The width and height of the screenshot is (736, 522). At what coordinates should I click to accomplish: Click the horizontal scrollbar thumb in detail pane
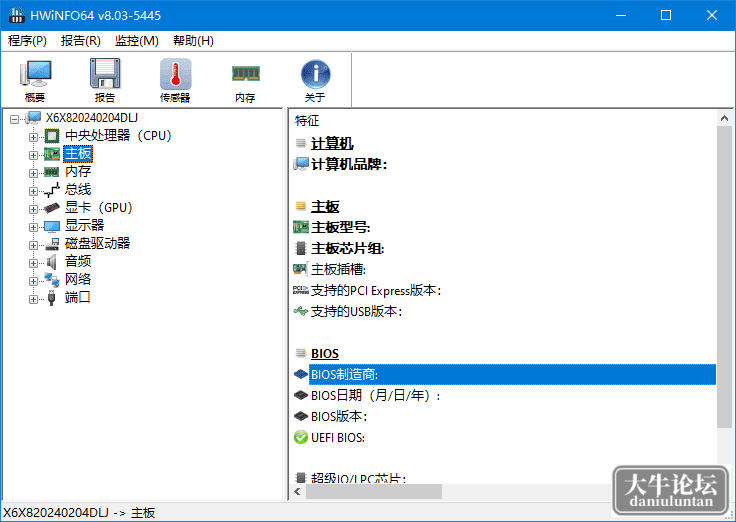click(x=374, y=491)
